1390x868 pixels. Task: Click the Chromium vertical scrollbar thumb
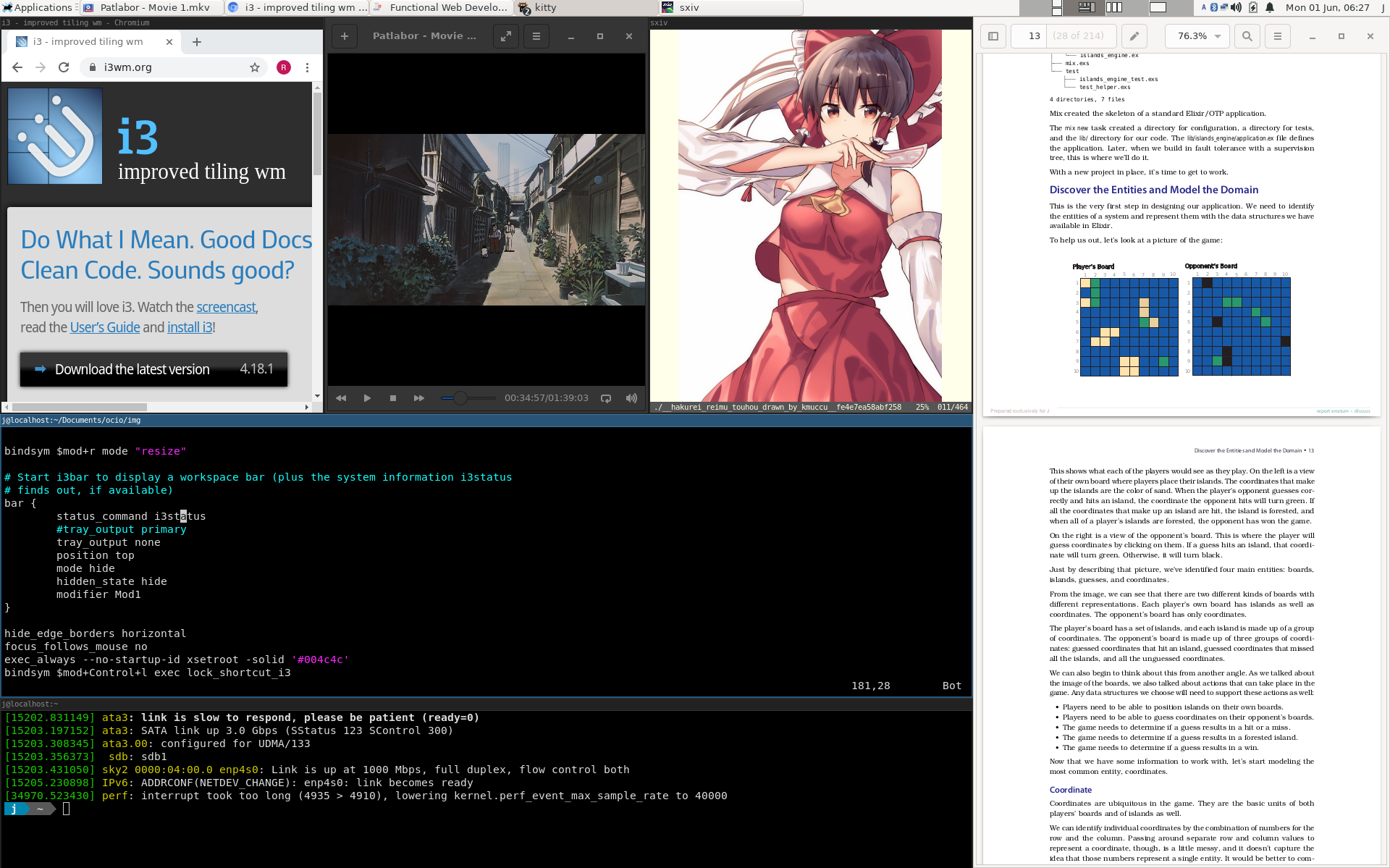317,134
